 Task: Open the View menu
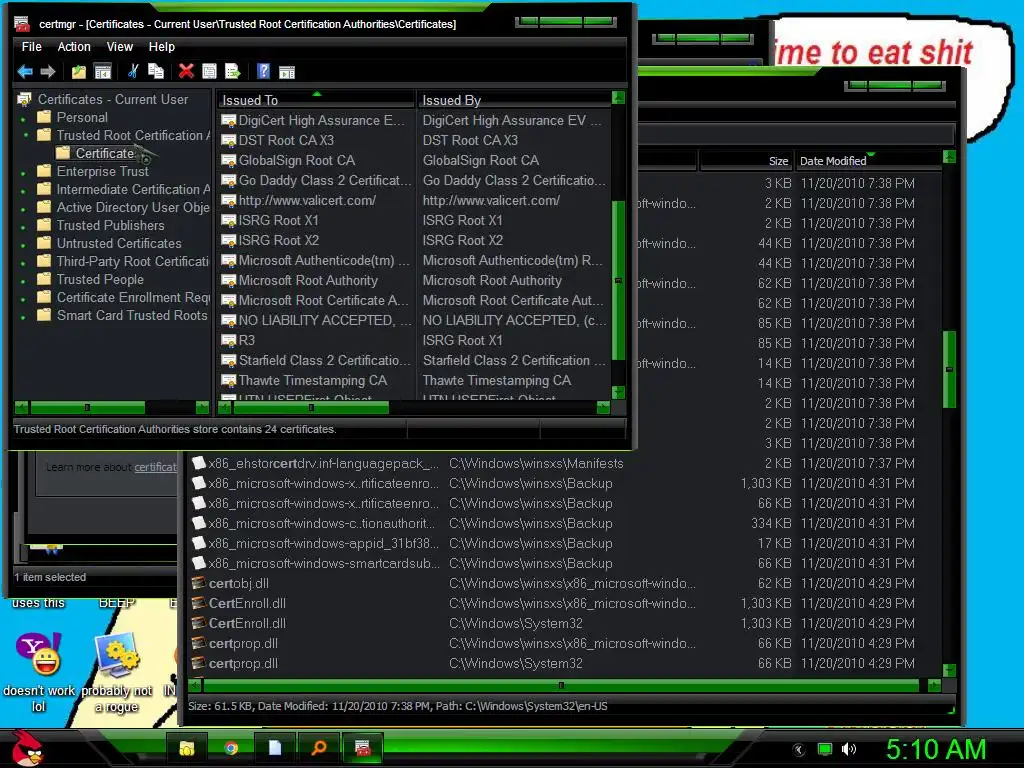120,46
